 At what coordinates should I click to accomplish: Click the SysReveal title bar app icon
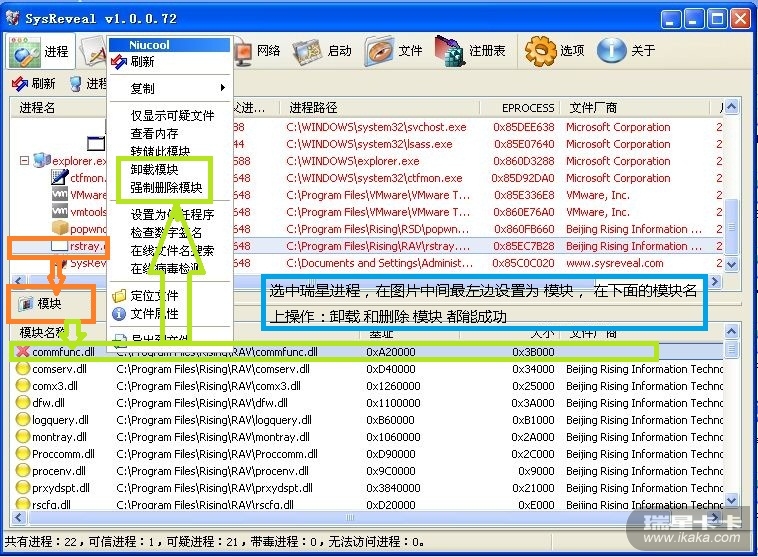[x=13, y=18]
